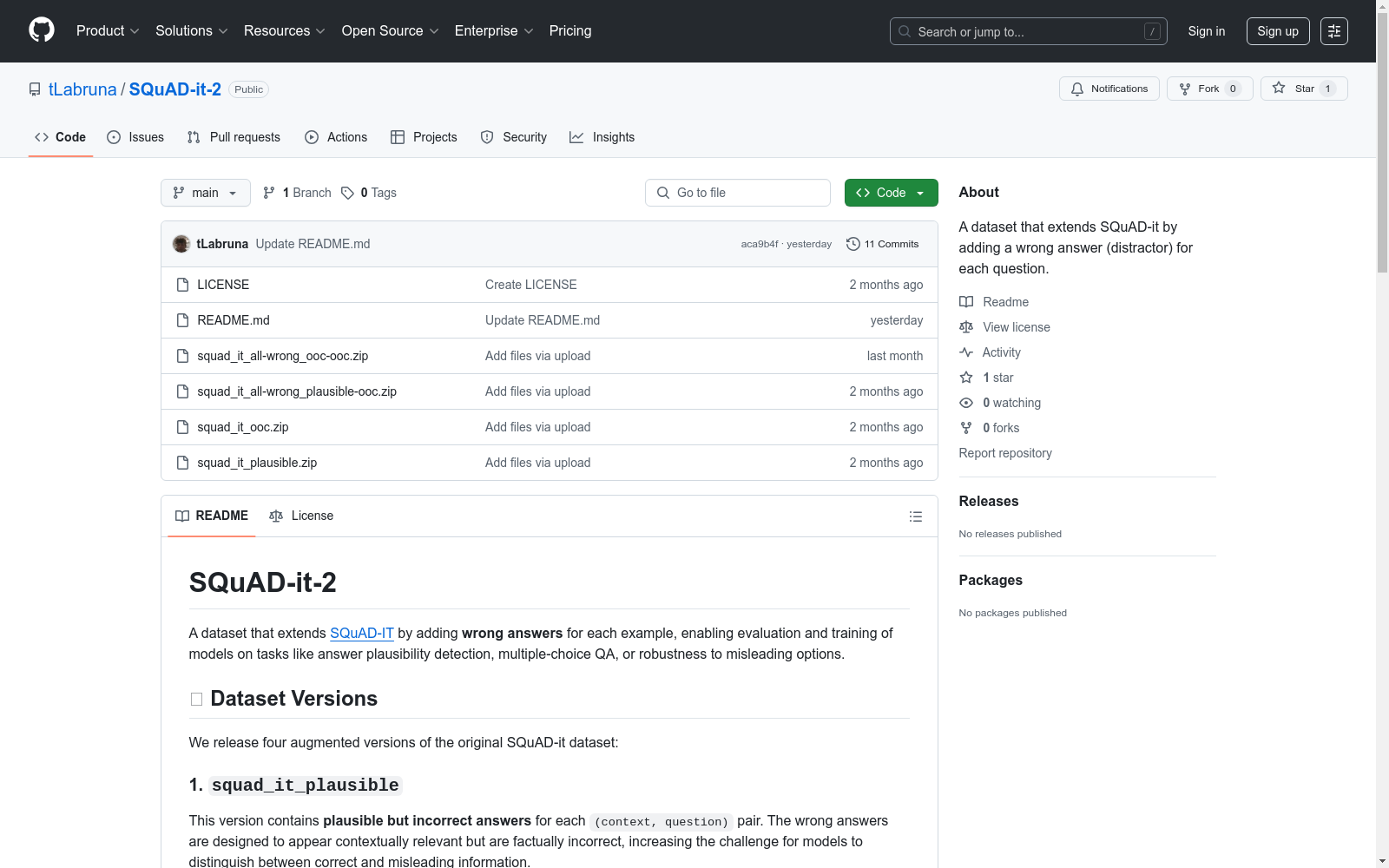Click the fork icon in Fork button
This screenshot has height=868, width=1389.
1185,89
